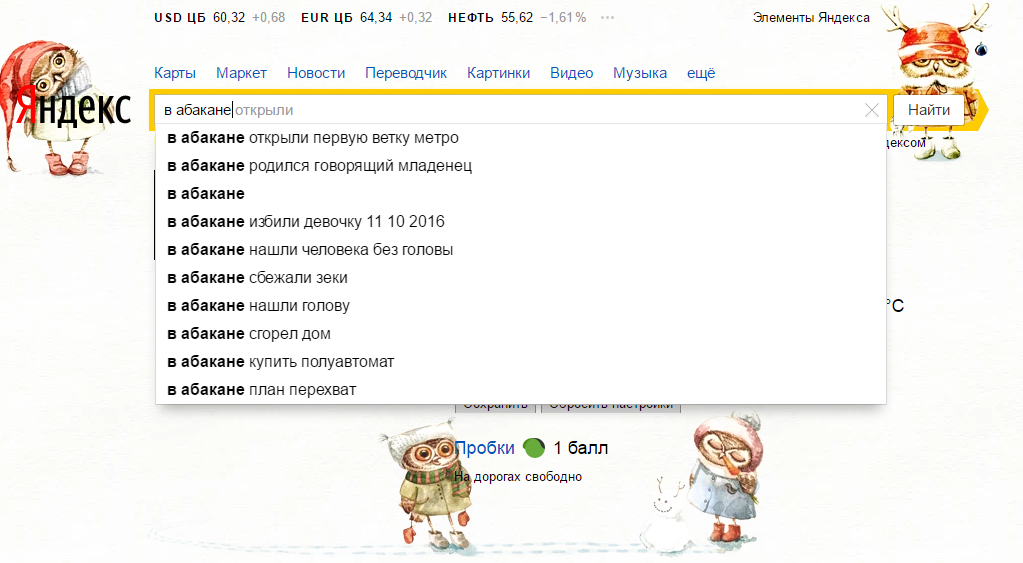The image size is (1023, 563).
Task: Open Карты service
Action: [x=175, y=73]
